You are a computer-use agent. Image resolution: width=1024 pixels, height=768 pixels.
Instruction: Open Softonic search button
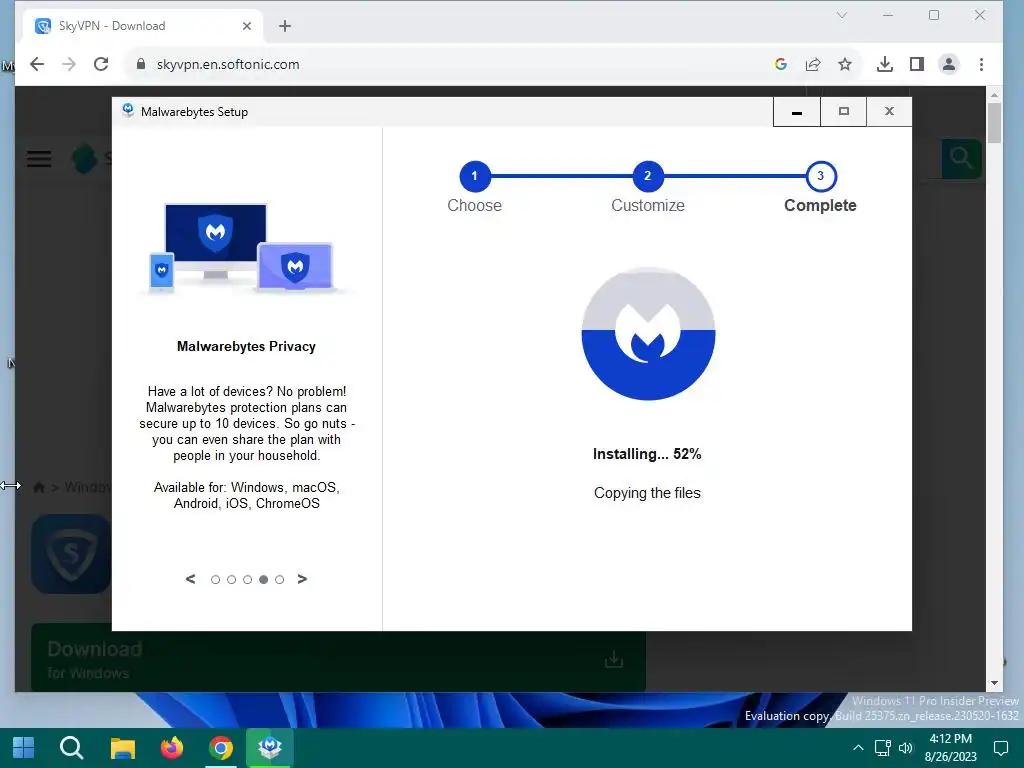pyautogui.click(x=961, y=158)
